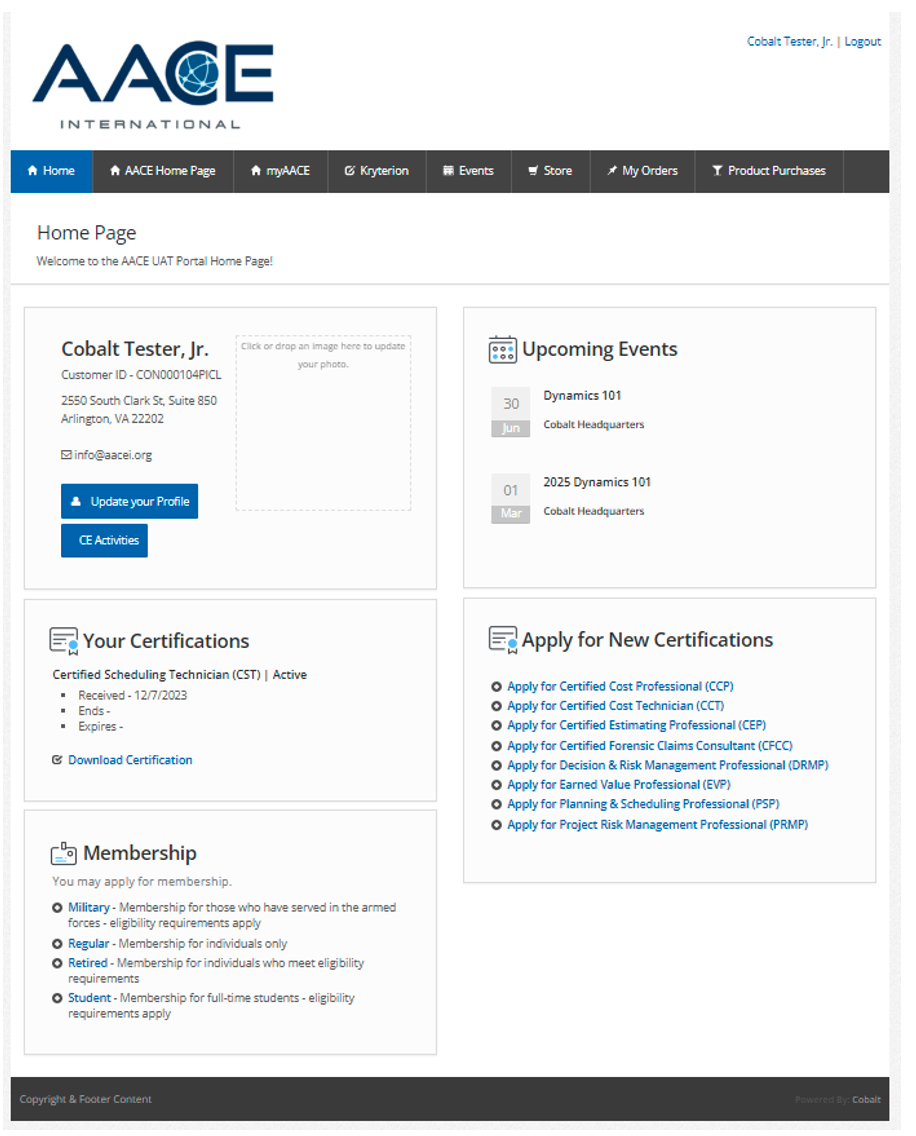Click the bullet icon beside the DRMP application
916x1136 pixels.
point(496,766)
